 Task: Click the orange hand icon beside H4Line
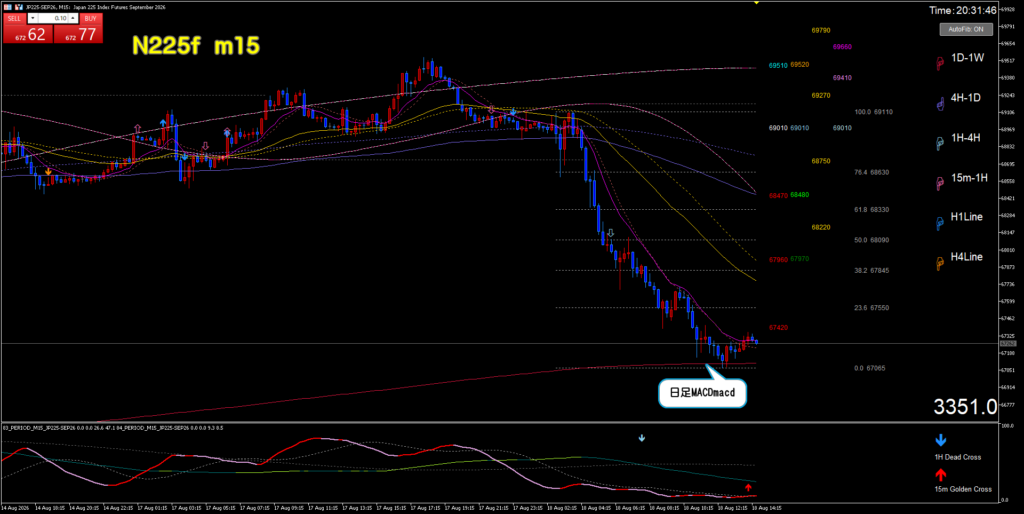click(x=940, y=263)
